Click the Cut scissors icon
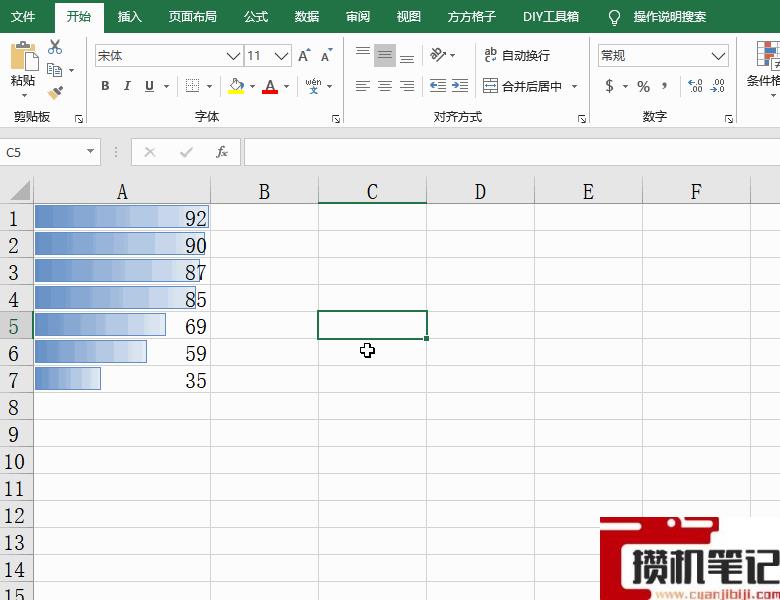 [x=55, y=47]
